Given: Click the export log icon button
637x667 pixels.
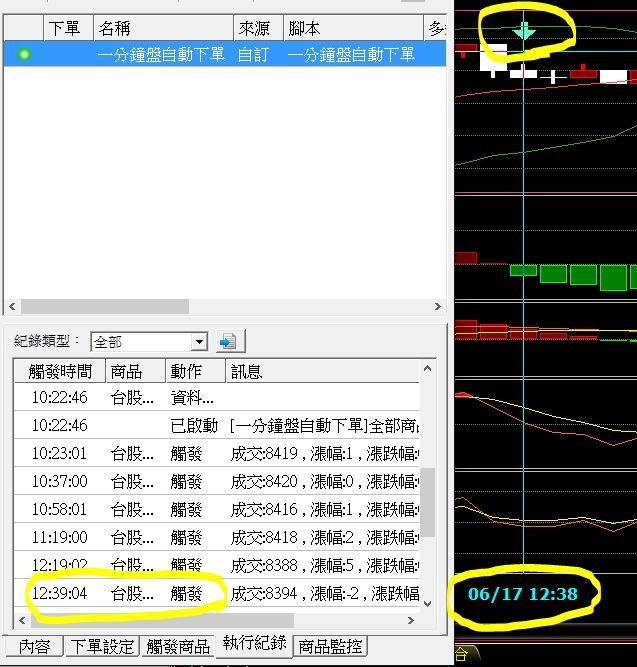Looking at the screenshot, I should (x=231, y=341).
